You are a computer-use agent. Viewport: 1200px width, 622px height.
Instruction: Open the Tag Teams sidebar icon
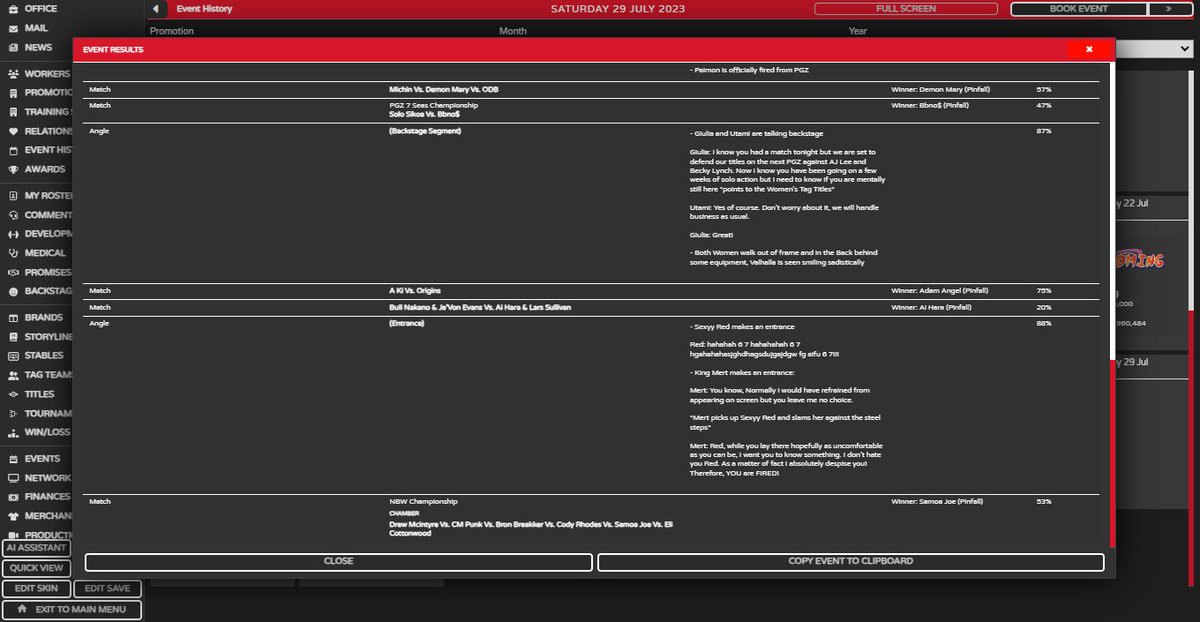coord(14,375)
